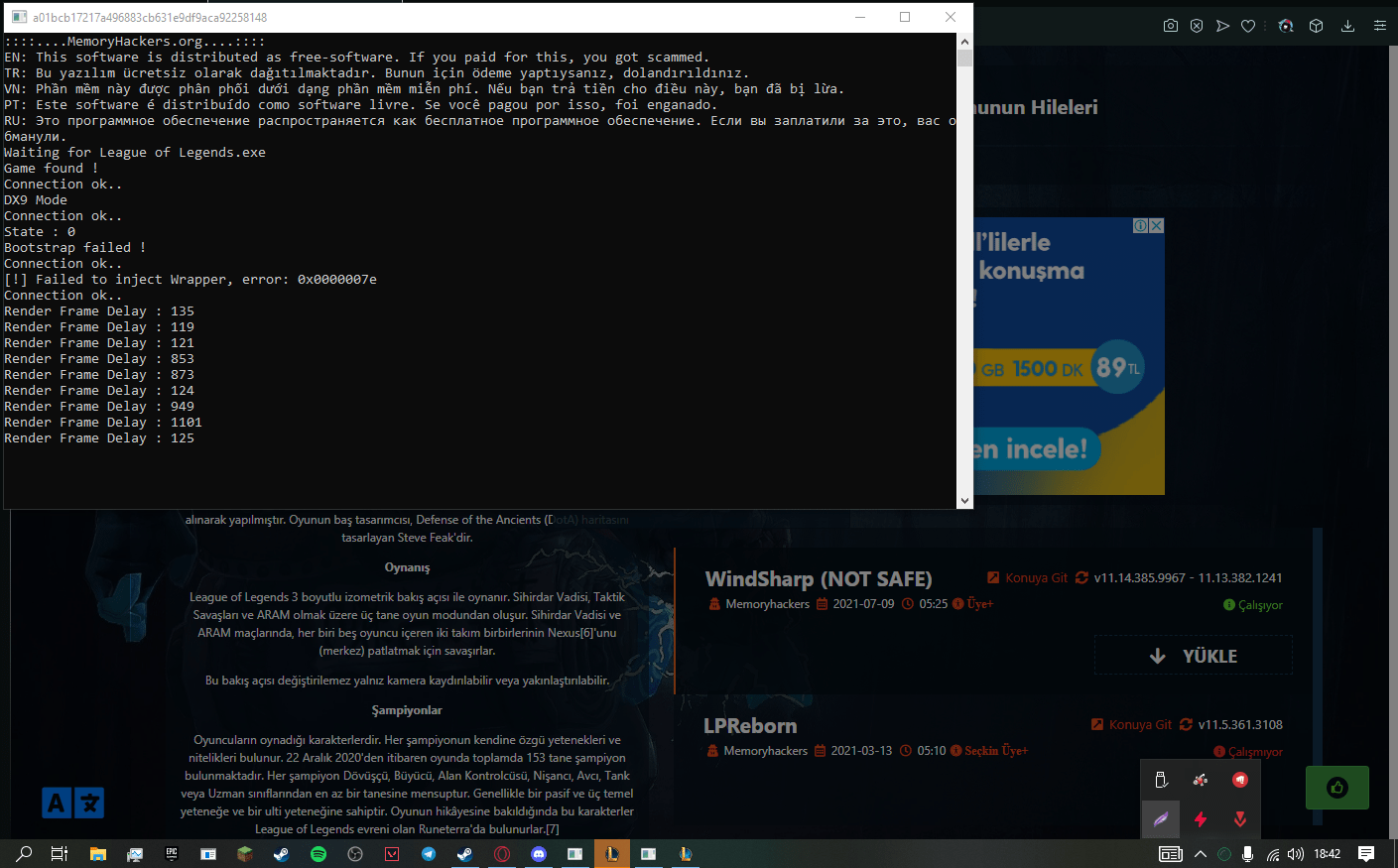Click console line 'Waiting for League of Legends.exe'
The image size is (1398, 868).
(135, 153)
